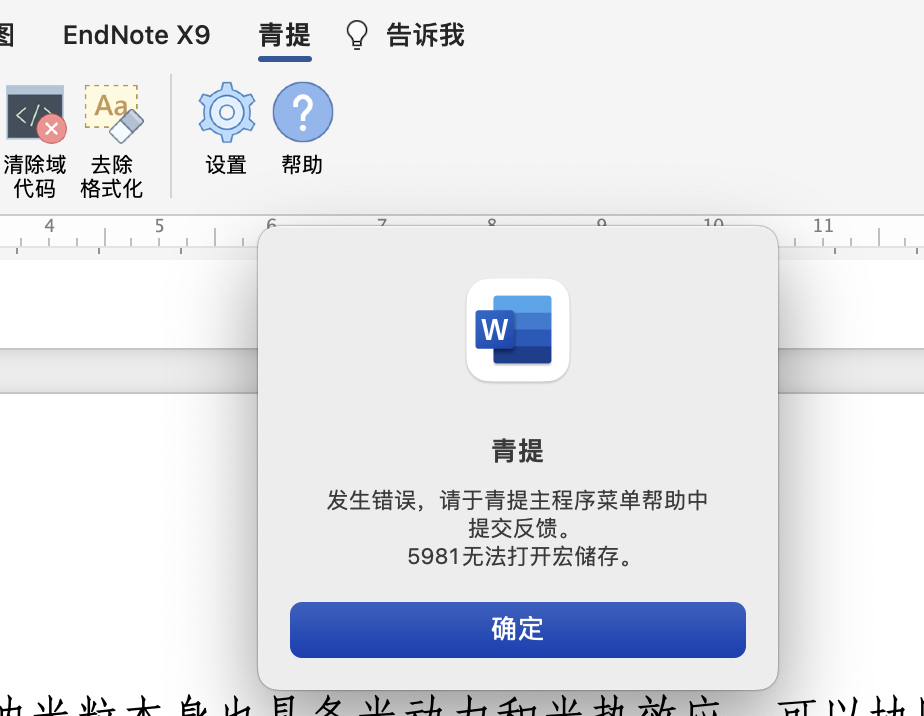Click the error text 5981无法打开宏储存。

[519, 556]
